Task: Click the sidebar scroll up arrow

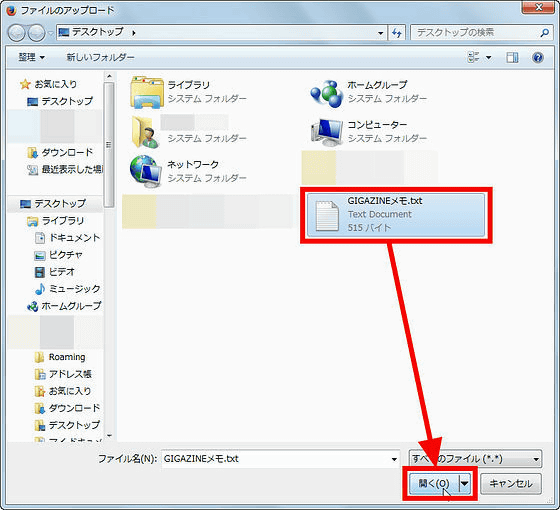Action: click(x=109, y=76)
